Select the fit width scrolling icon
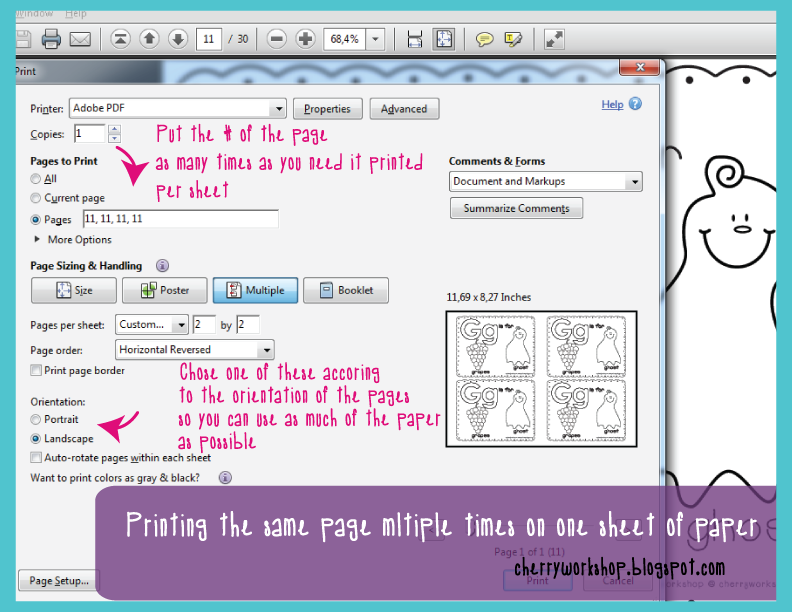 coord(415,39)
